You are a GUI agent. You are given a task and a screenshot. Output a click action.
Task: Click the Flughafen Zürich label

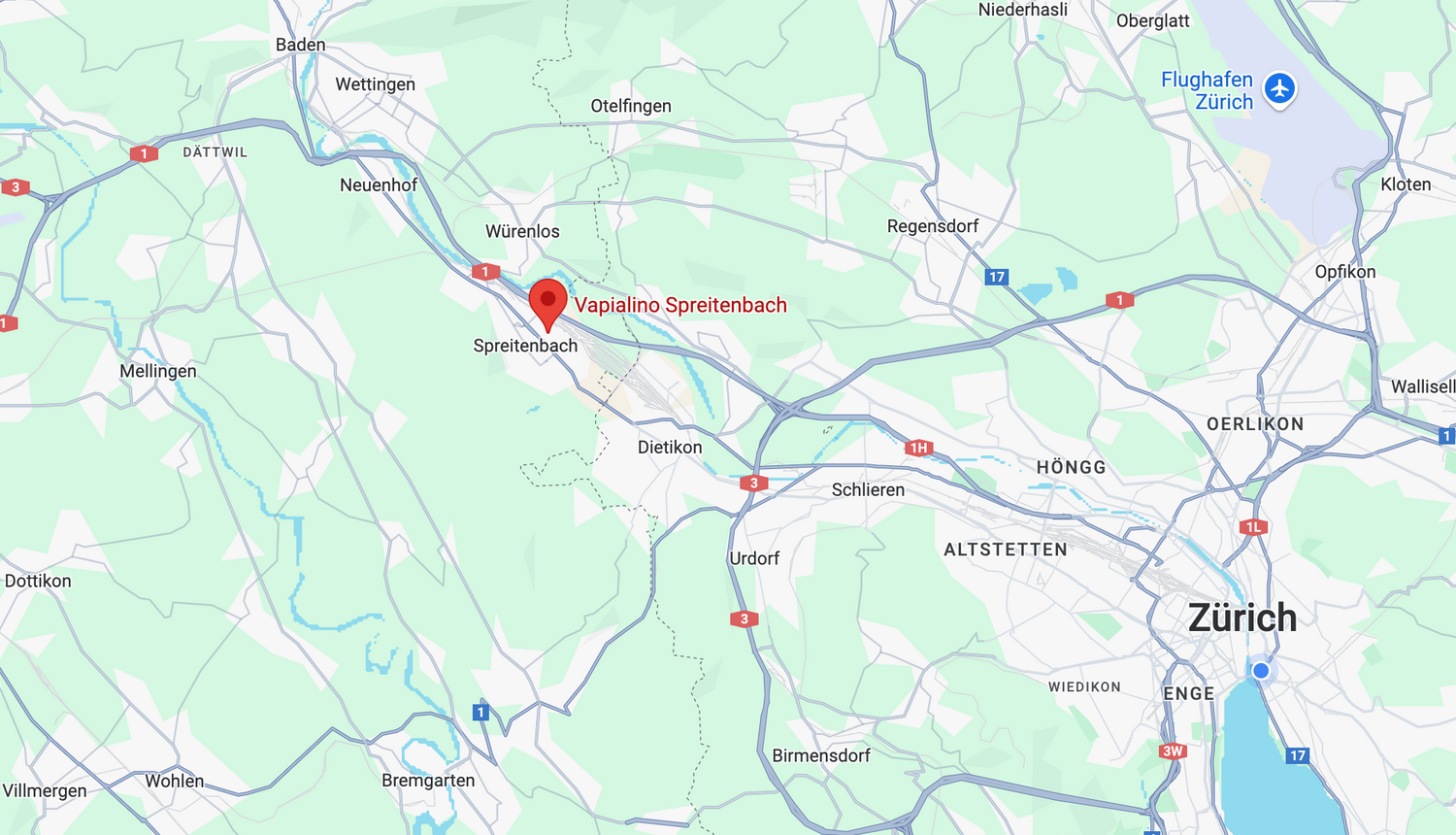pos(1208,90)
